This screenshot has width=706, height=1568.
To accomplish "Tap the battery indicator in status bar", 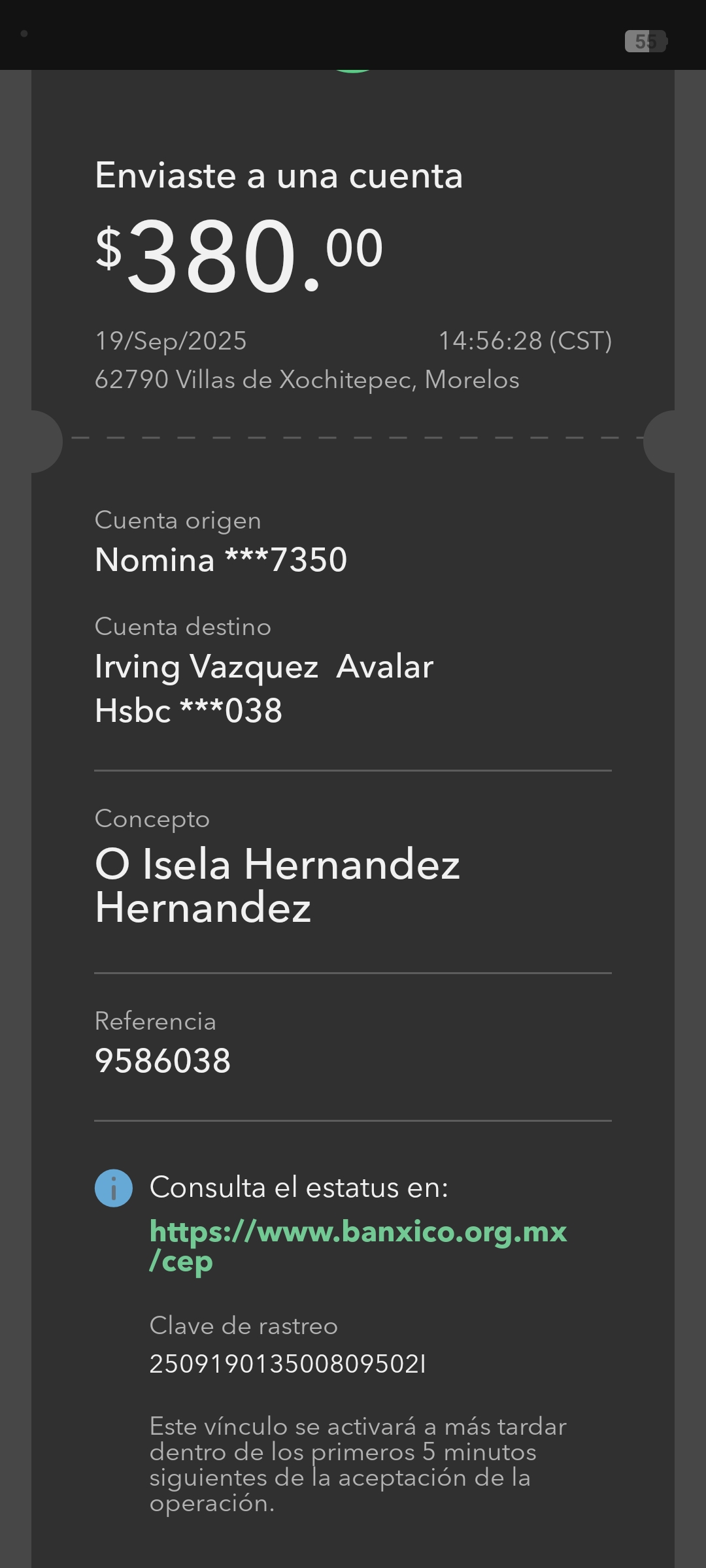I will 645,41.
